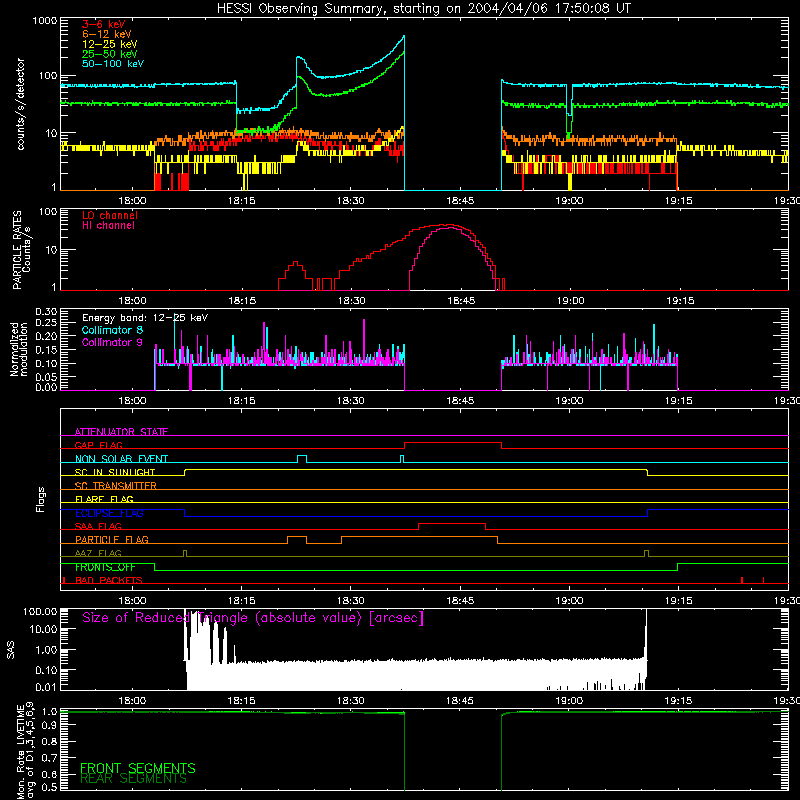Click the PARTICLE FLAG label
The image size is (800, 800).
click(x=112, y=539)
